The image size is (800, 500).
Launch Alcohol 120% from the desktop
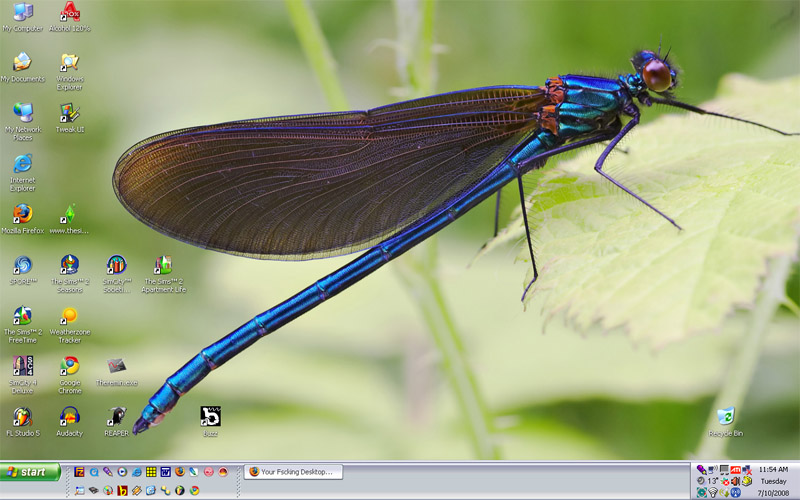[x=69, y=13]
